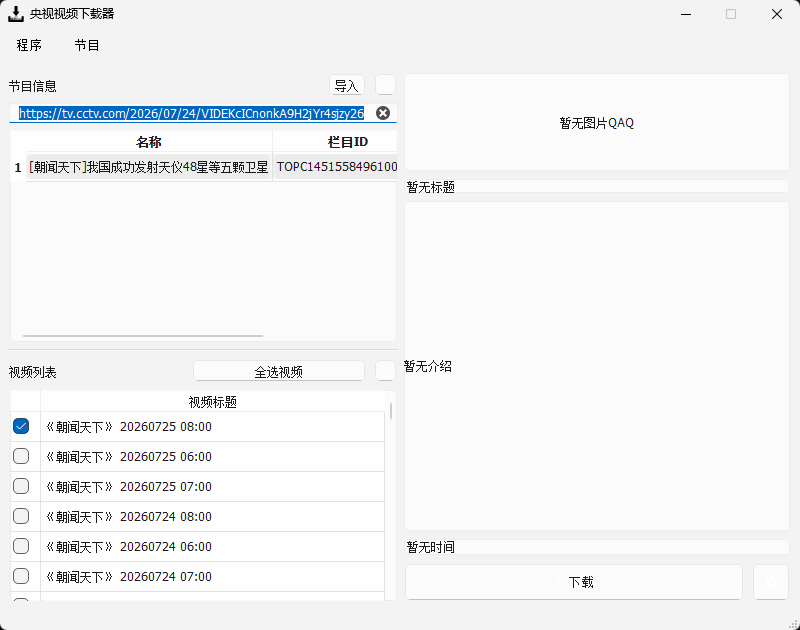This screenshot has height=630, width=800.
Task: Check the 20260724 07:00 video checkbox
Action: click(x=21, y=576)
